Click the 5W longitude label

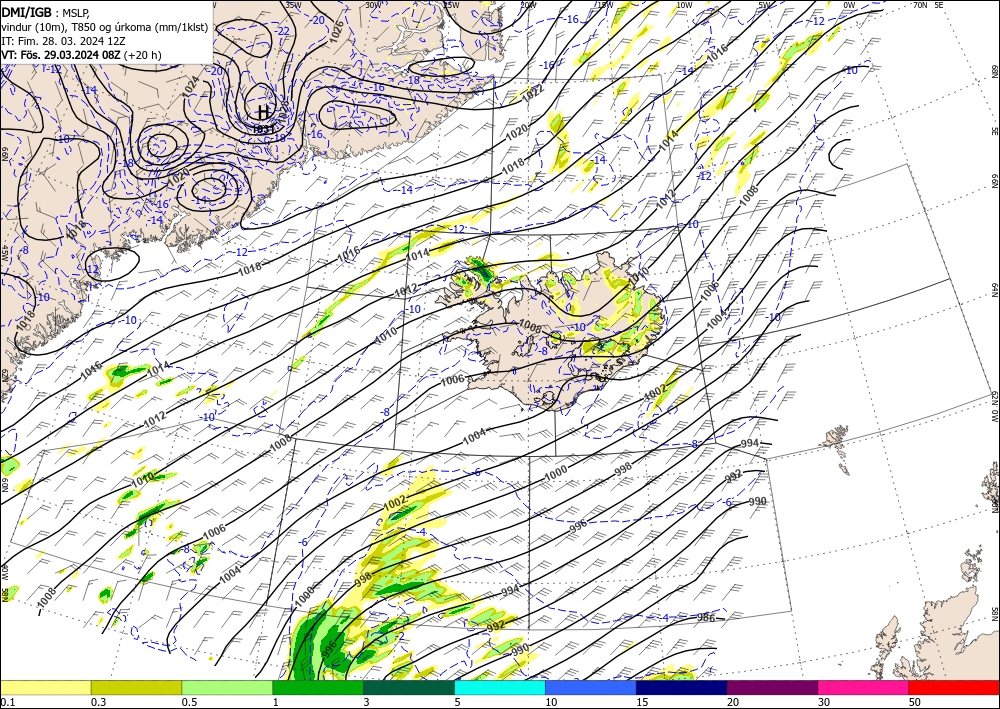pyautogui.click(x=765, y=5)
